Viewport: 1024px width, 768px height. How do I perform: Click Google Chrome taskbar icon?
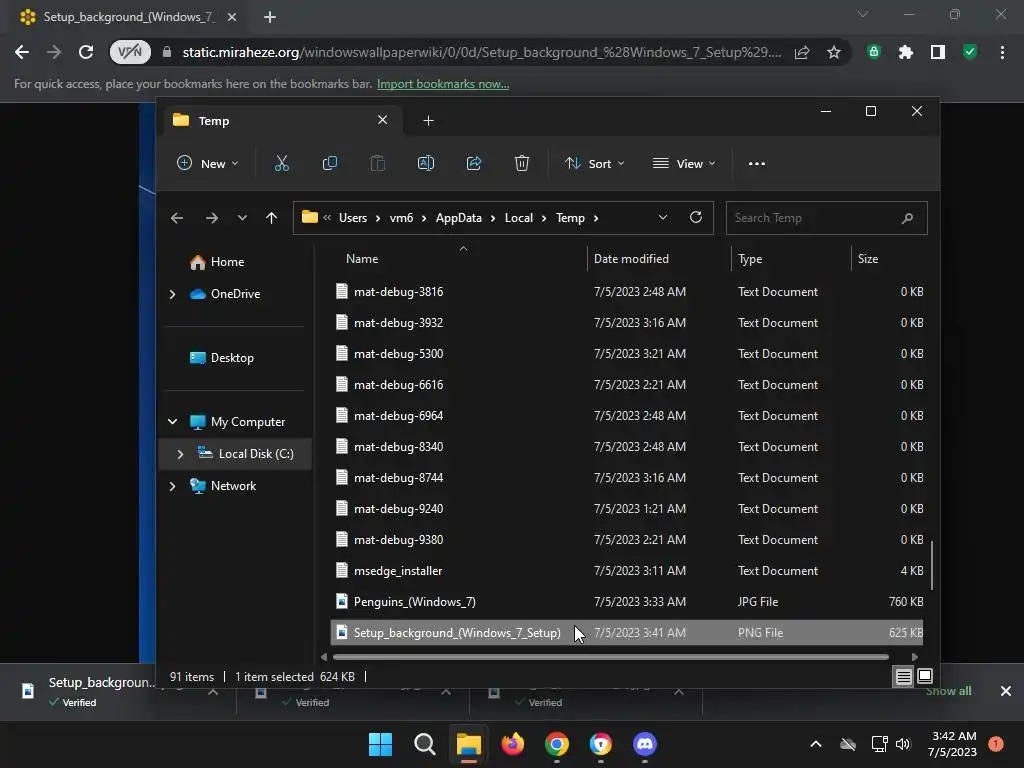pos(556,744)
